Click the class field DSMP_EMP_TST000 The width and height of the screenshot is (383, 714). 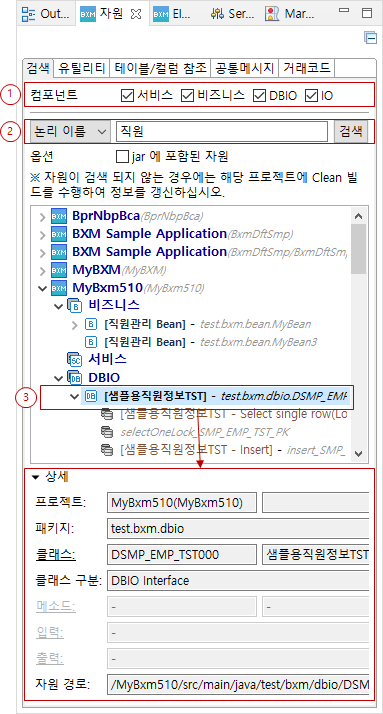182,555
